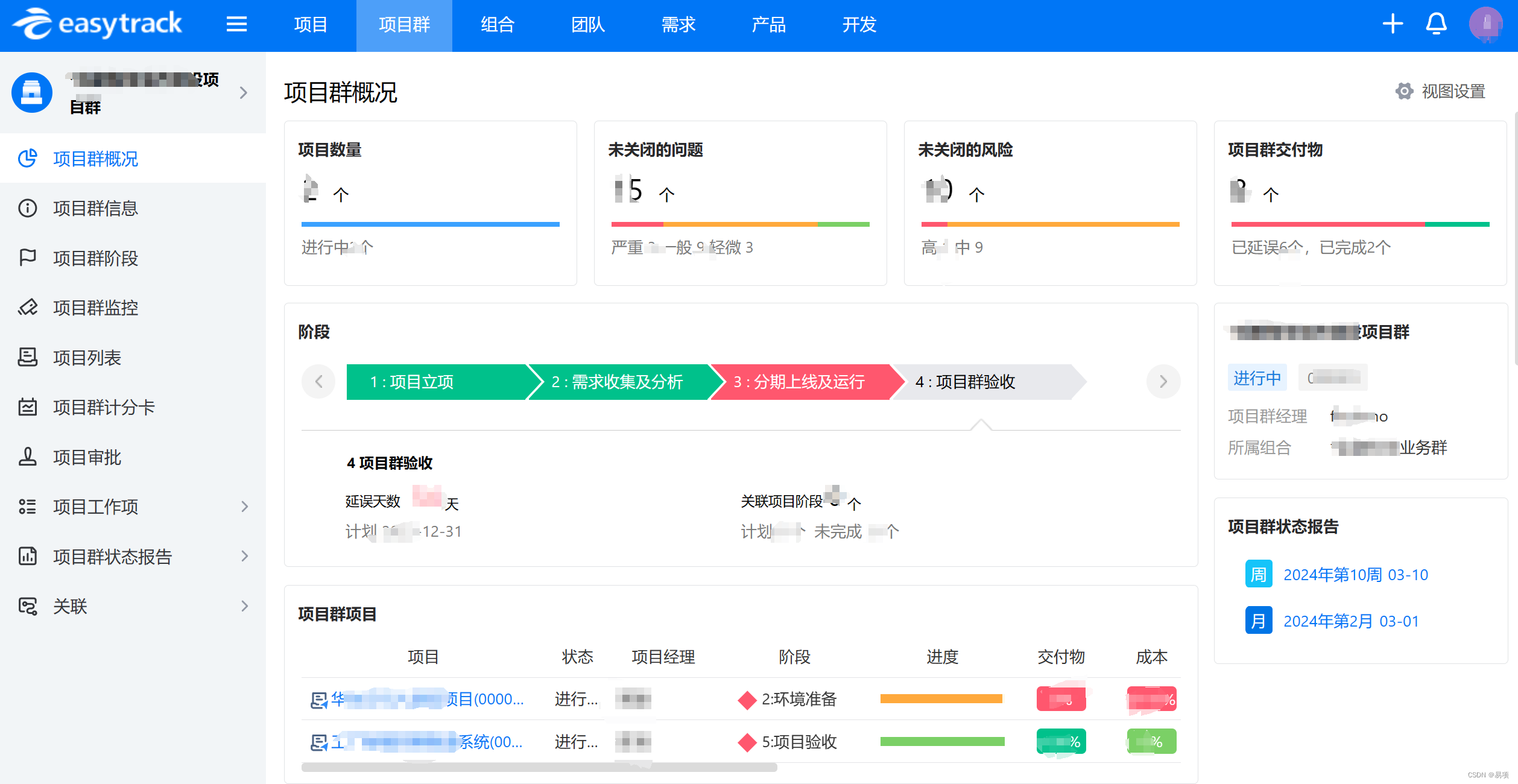This screenshot has width=1518, height=784.
Task: Open 视图设置 gear settings
Action: (1440, 91)
